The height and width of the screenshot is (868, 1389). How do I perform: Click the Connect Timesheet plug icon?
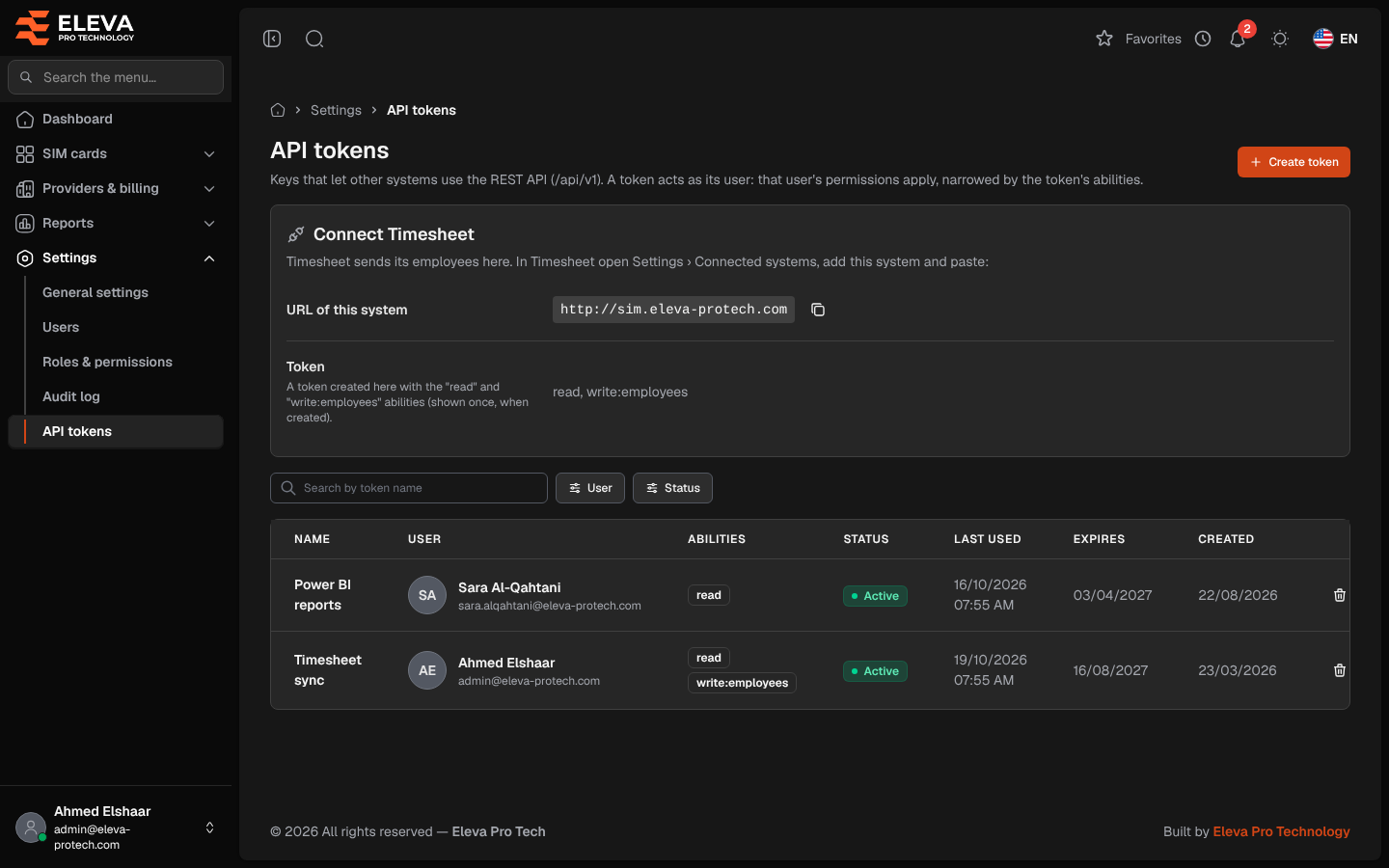click(296, 234)
